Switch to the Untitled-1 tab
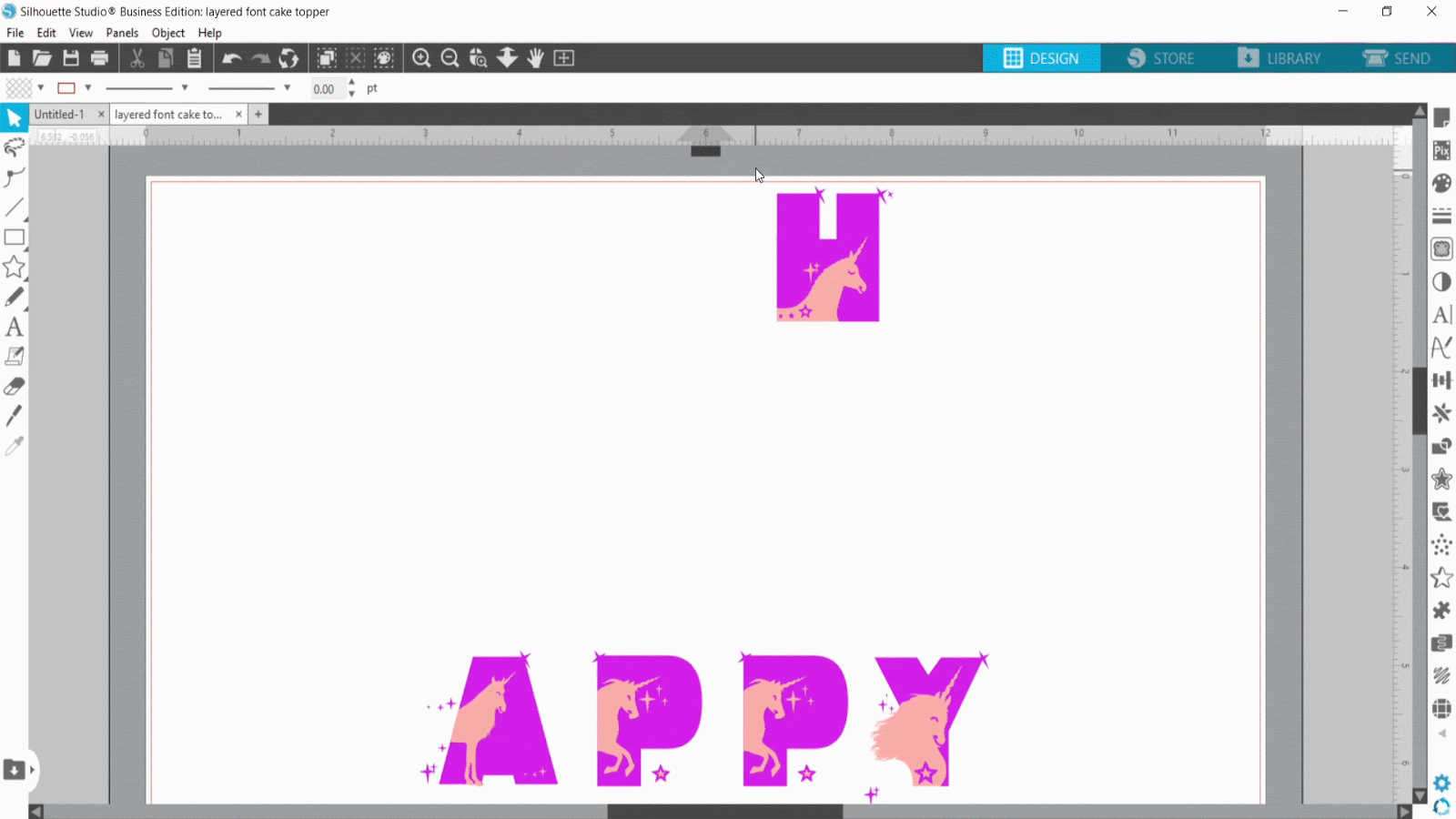 [x=59, y=114]
